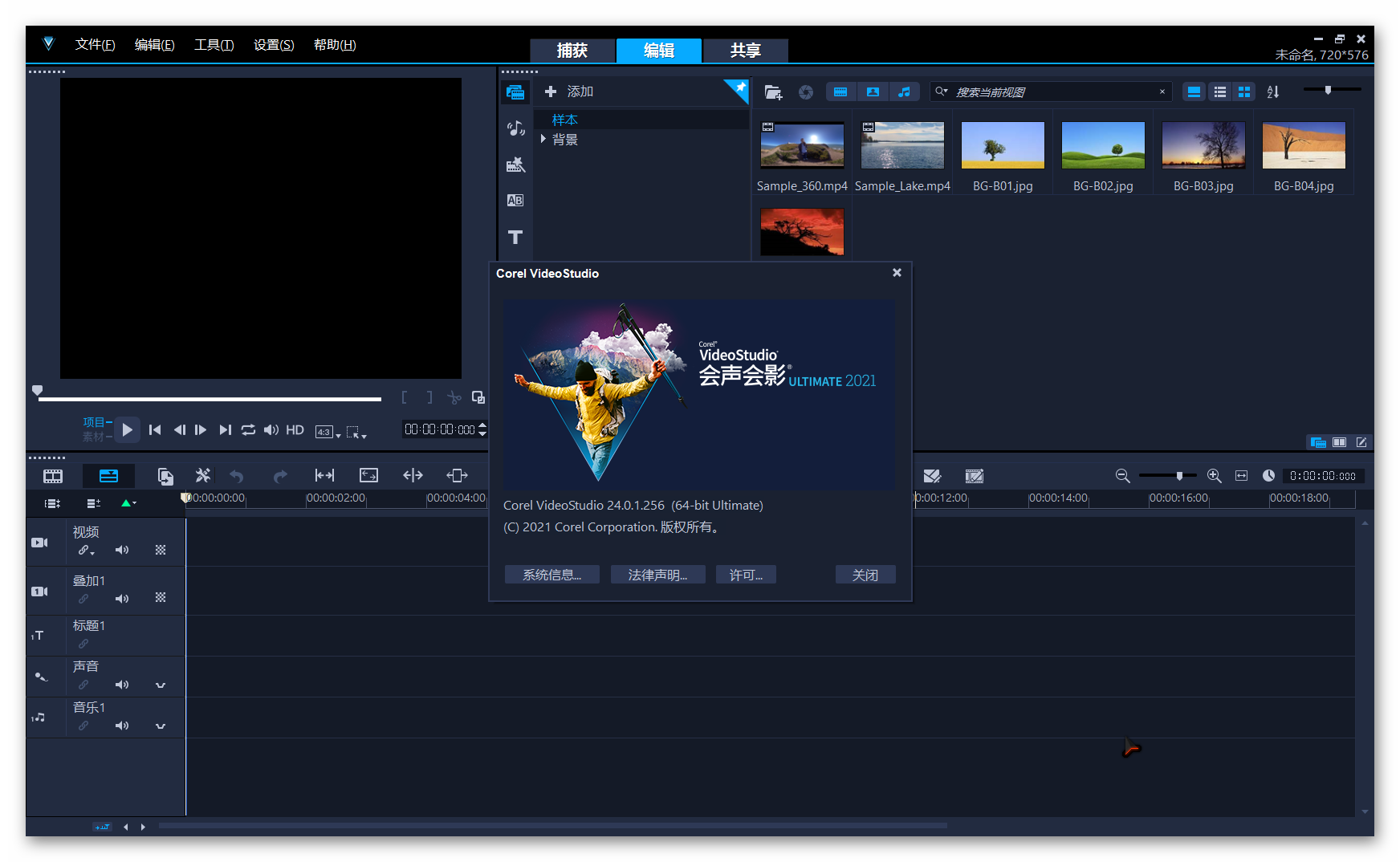Open the Media library panel icon
The width and height of the screenshot is (1400, 862).
pos(515,92)
